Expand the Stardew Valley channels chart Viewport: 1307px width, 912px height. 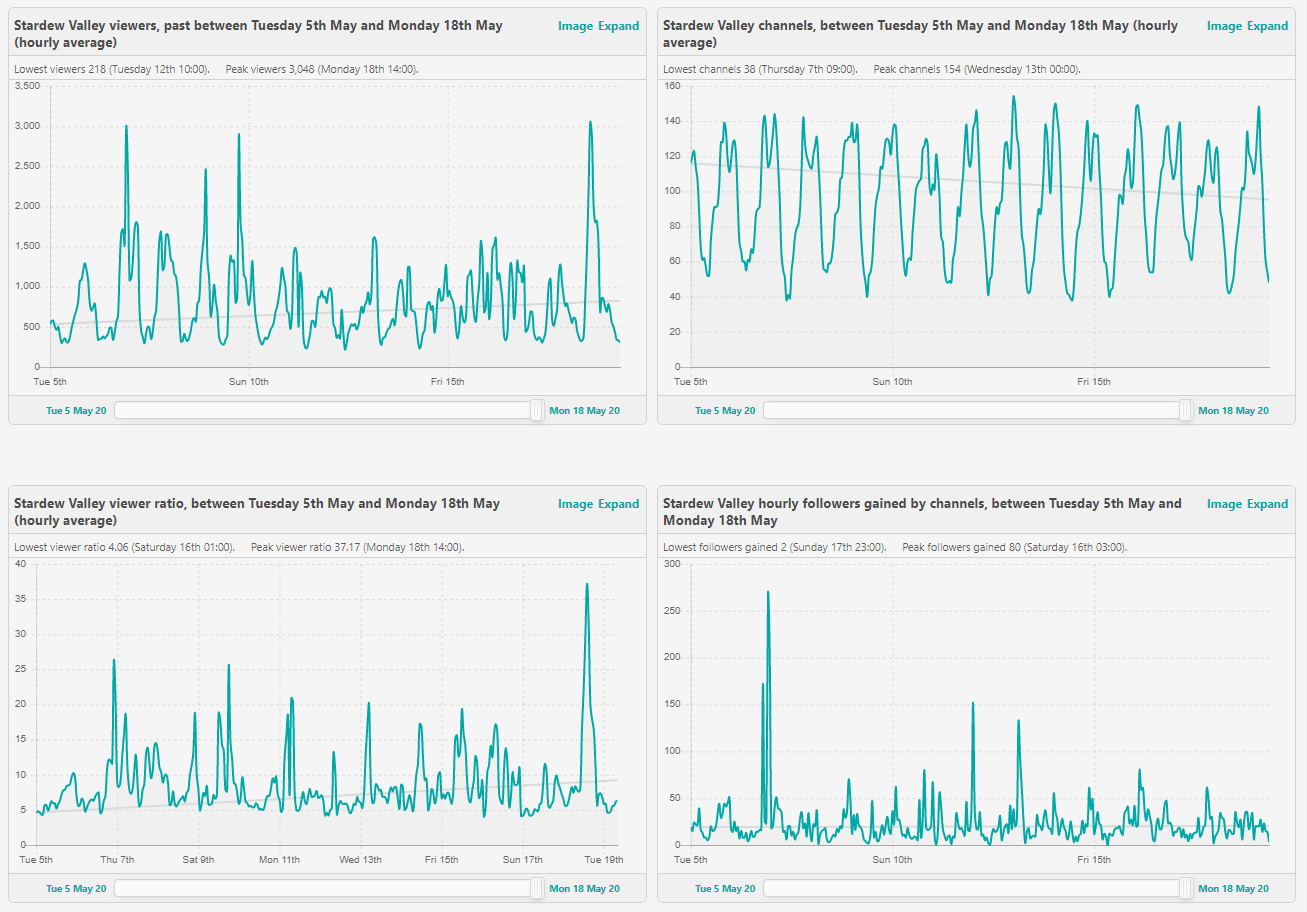tap(1267, 26)
